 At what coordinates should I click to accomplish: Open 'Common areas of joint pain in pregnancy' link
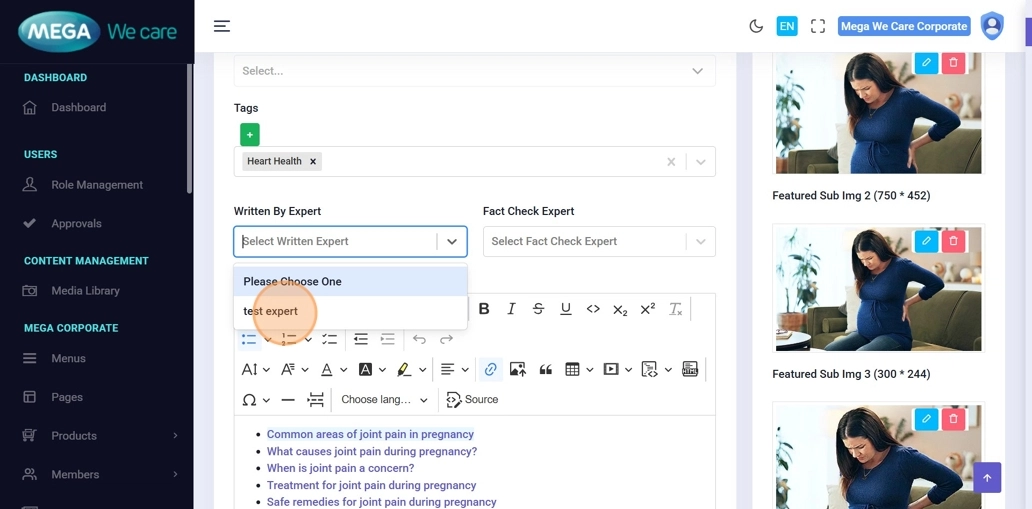pyautogui.click(x=370, y=434)
